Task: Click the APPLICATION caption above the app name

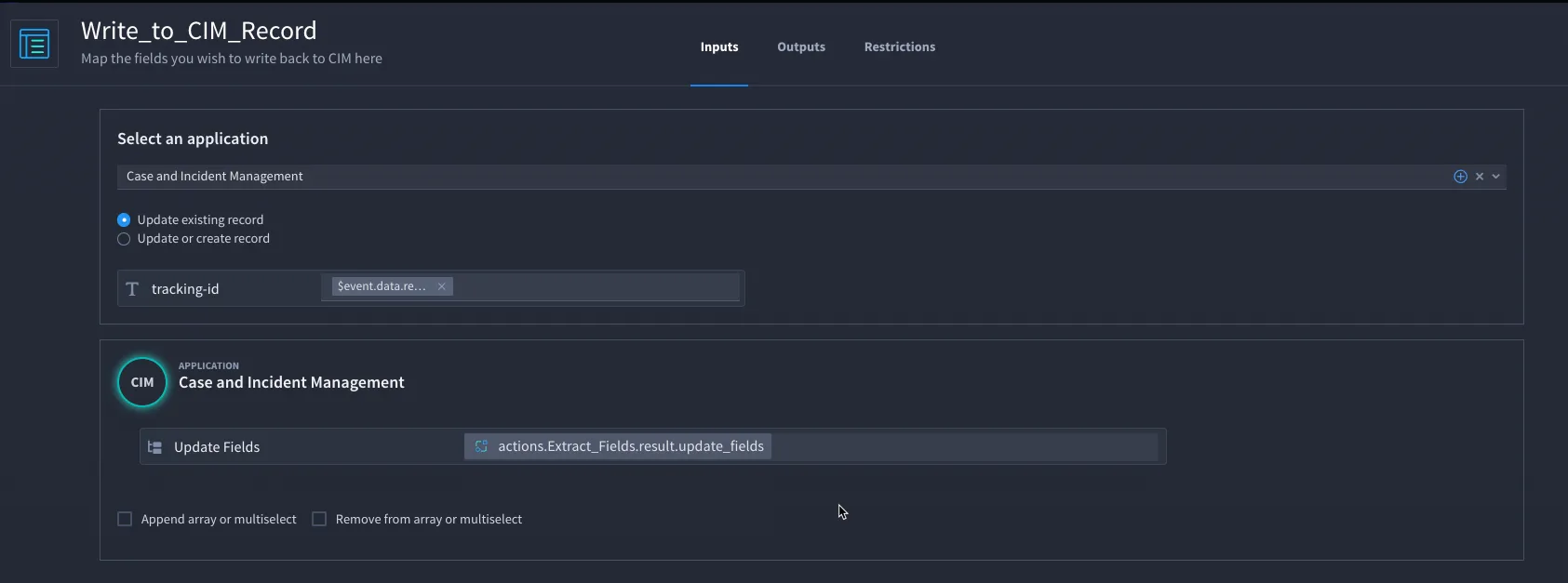Action: [x=208, y=365]
